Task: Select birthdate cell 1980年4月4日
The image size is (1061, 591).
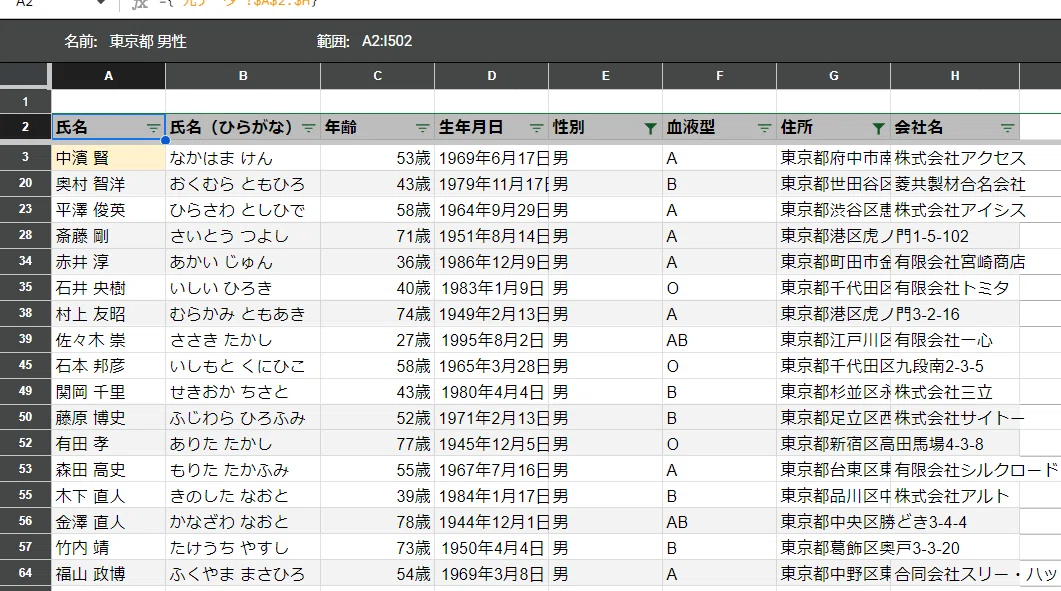Action: [492, 392]
